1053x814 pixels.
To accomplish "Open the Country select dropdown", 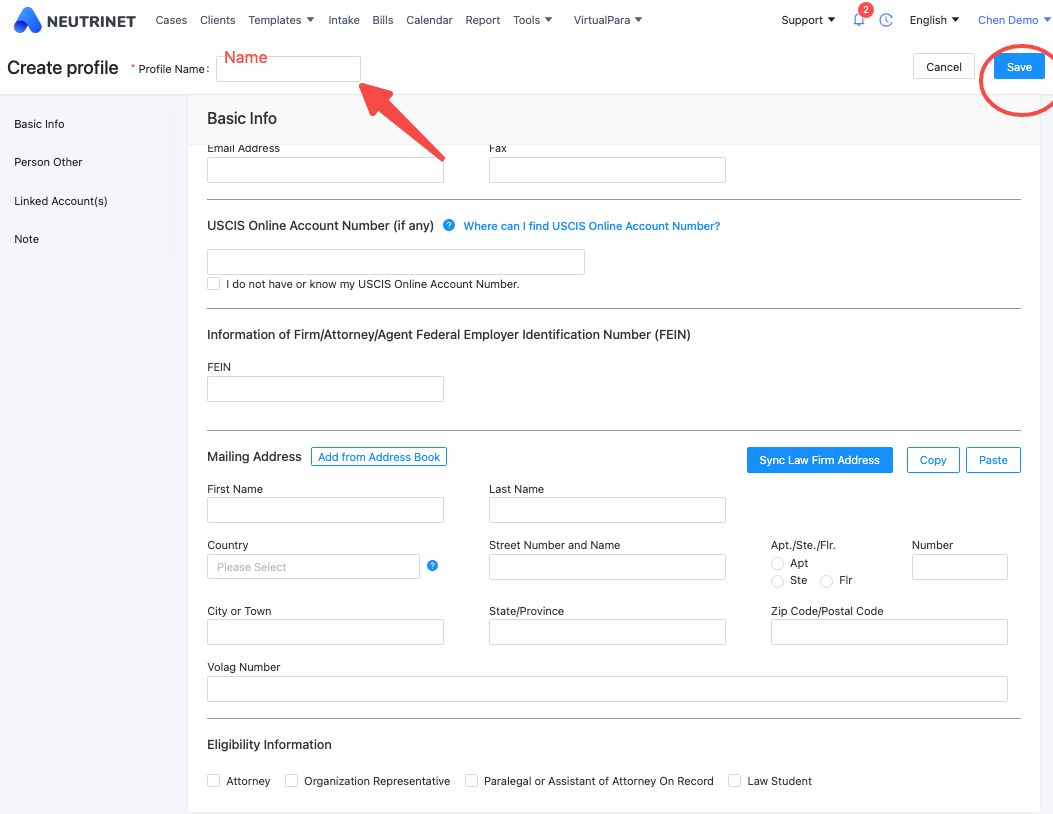I will 313,567.
